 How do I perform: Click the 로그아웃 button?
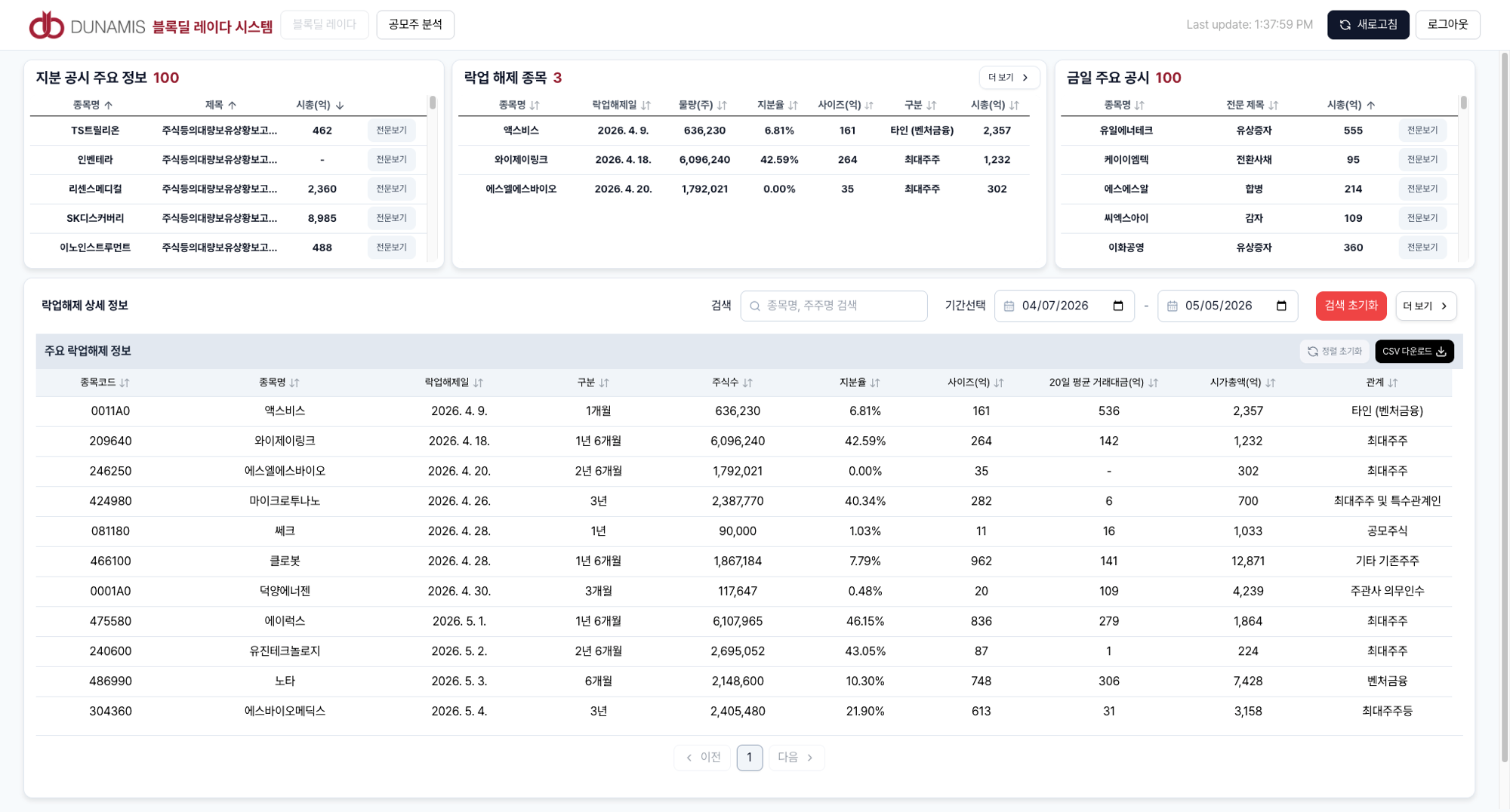coord(1447,25)
